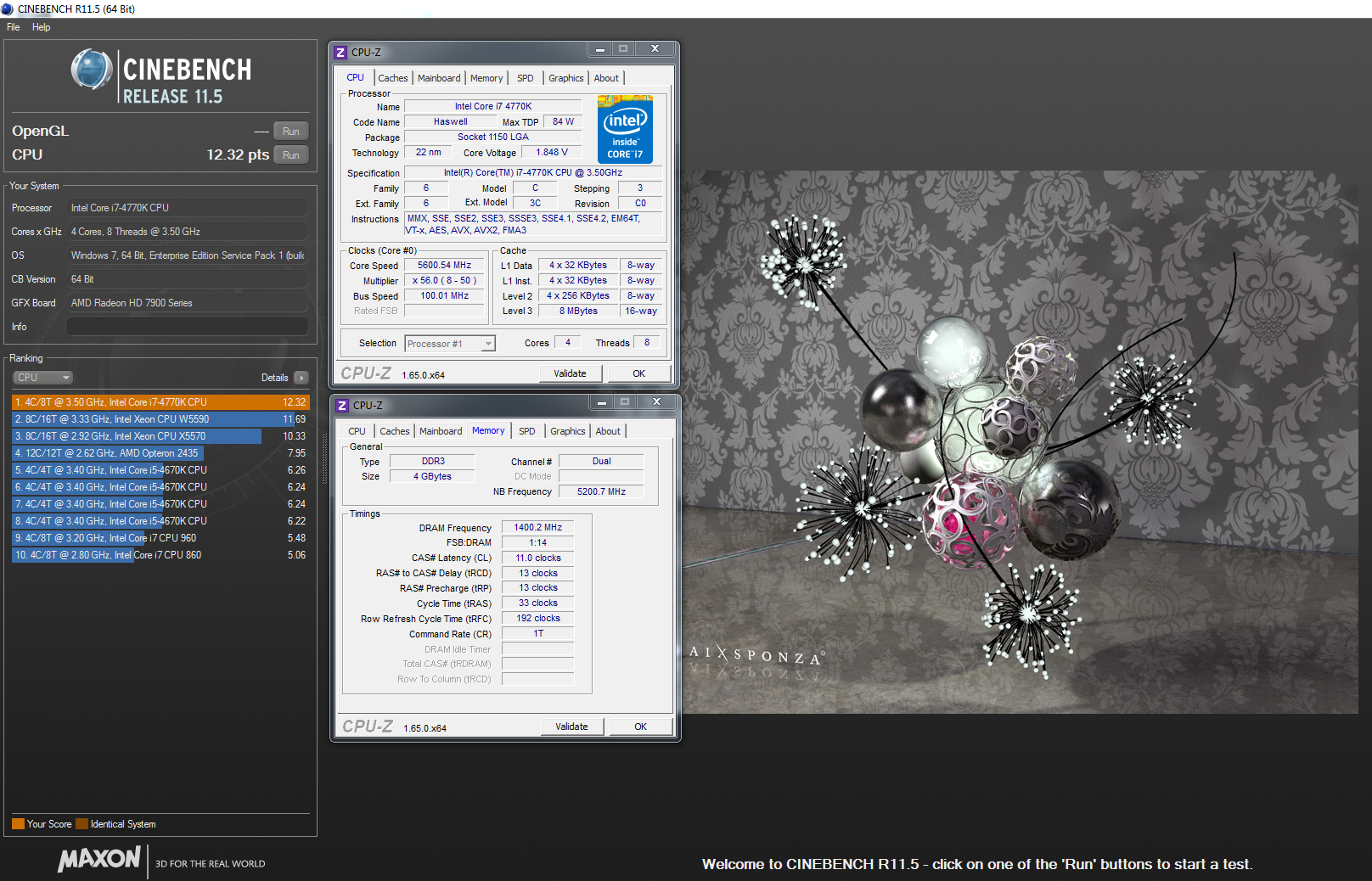Switch to About tab in lower CPU-Z window

(608, 431)
